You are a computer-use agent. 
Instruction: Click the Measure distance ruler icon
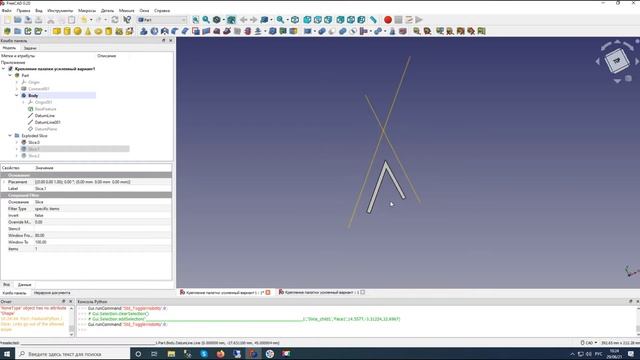(x=373, y=20)
